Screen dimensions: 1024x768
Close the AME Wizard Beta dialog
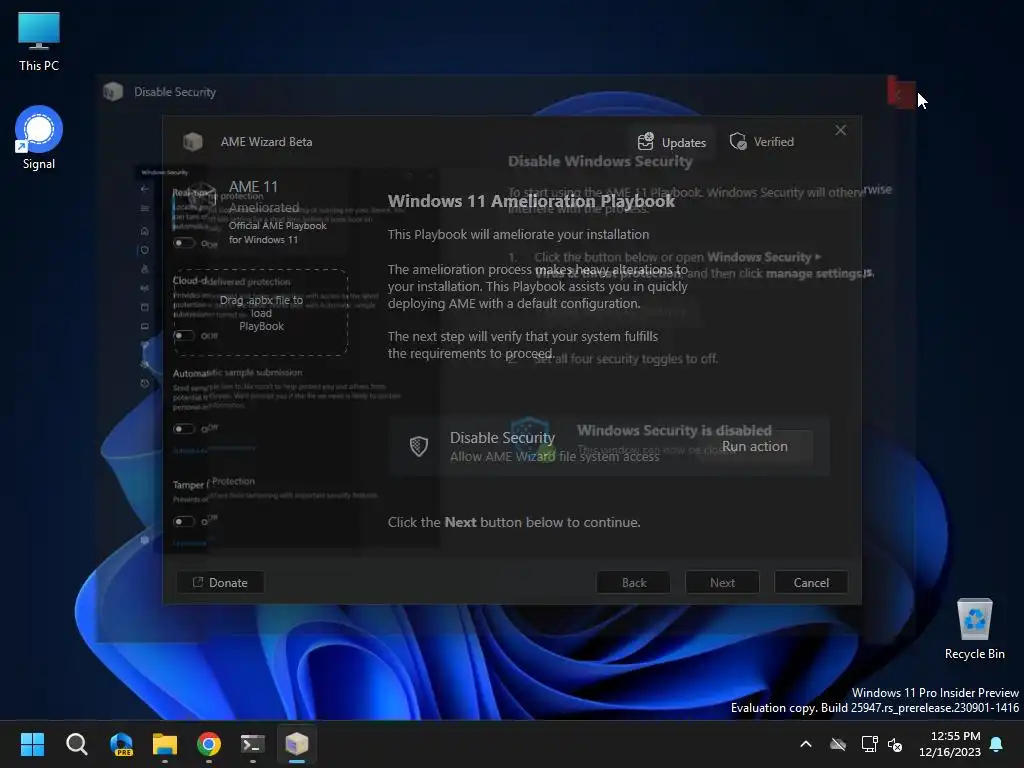coord(840,131)
